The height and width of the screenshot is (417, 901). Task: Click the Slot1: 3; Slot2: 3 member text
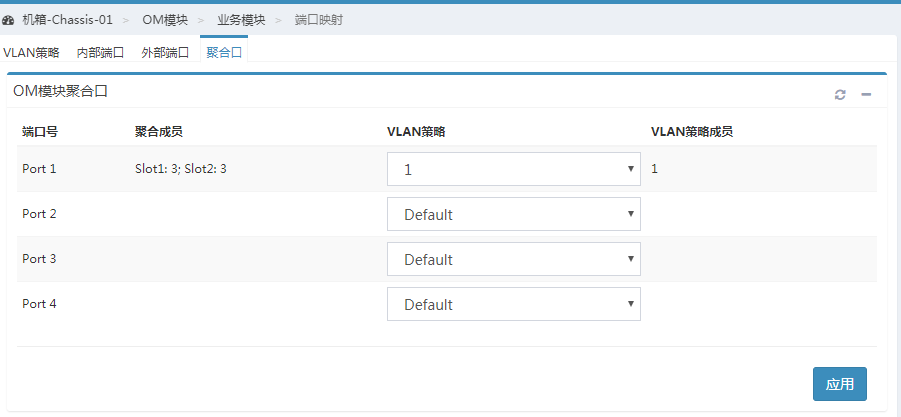point(180,169)
